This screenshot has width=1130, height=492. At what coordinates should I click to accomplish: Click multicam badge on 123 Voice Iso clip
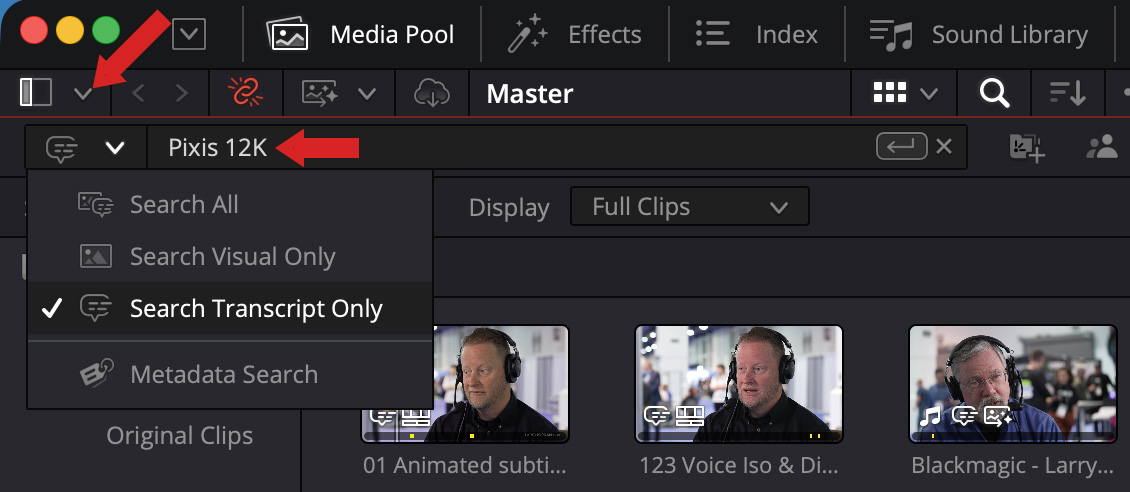click(690, 416)
